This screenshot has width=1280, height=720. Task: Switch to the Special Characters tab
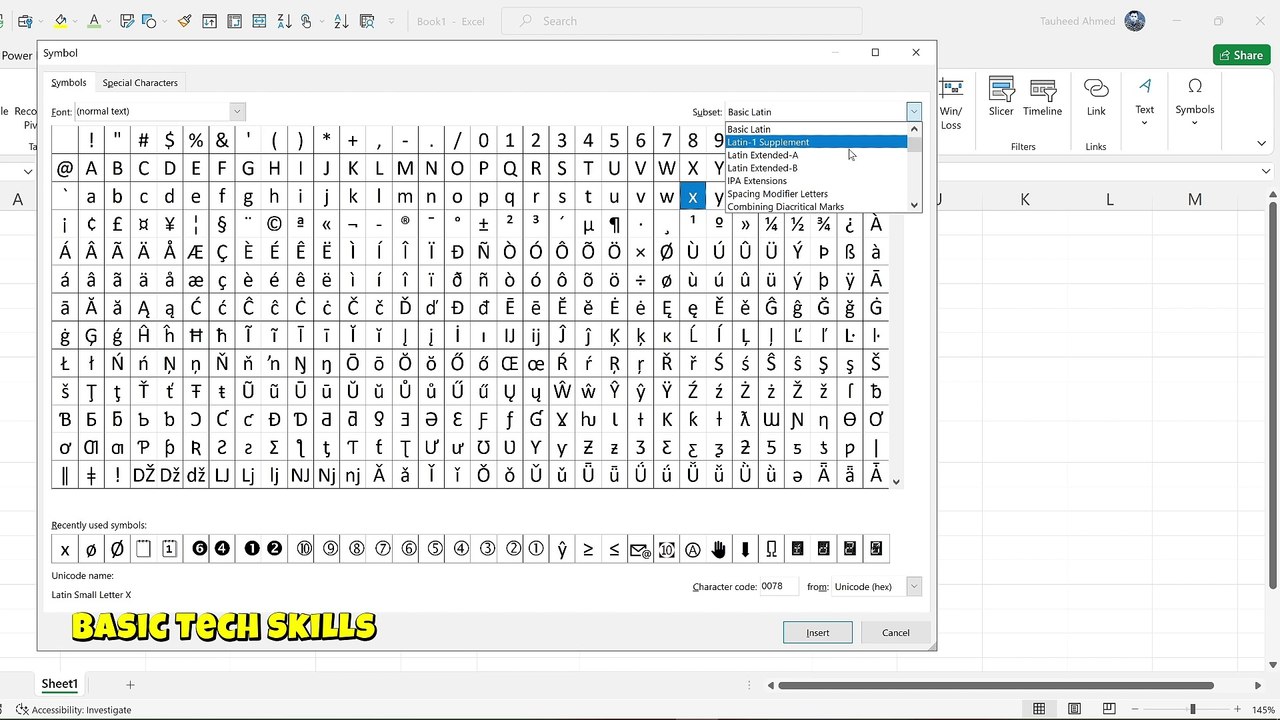(x=140, y=83)
